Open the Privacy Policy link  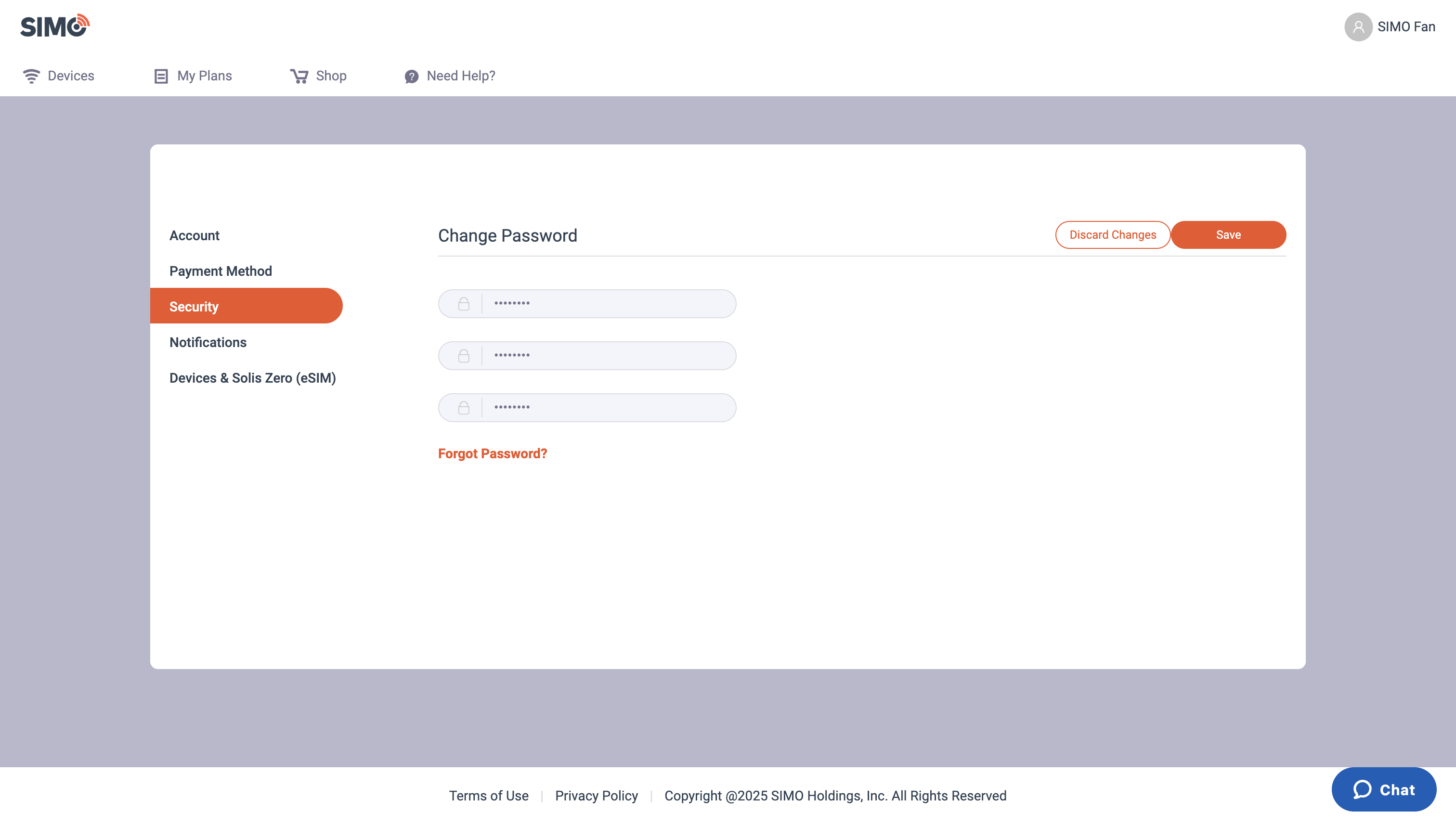point(596,796)
